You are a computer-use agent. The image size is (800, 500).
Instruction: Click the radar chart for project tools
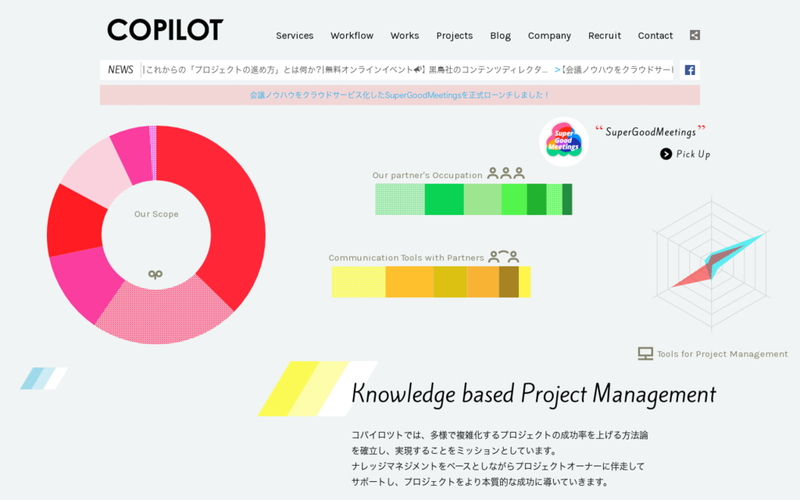point(712,264)
